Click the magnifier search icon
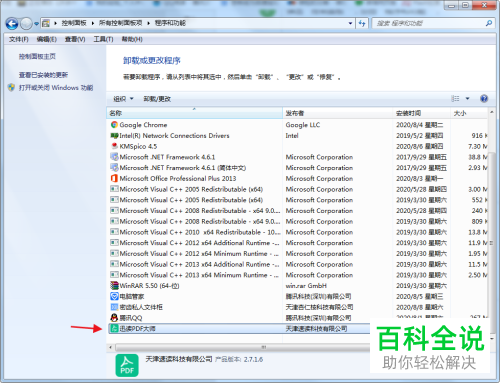This screenshot has height=383, width=500. [x=489, y=23]
